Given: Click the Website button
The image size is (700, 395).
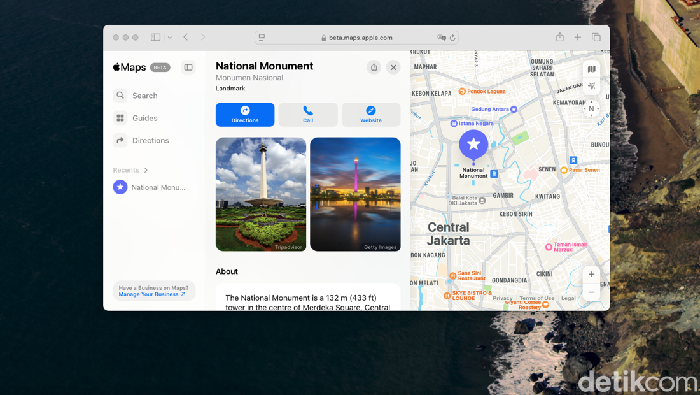Looking at the screenshot, I should 371,115.
